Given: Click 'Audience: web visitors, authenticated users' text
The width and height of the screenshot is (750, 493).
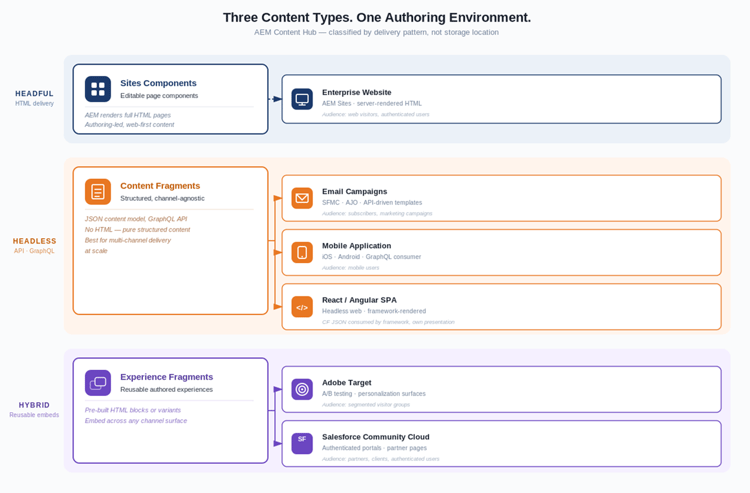Looking at the screenshot, I should point(375,114).
